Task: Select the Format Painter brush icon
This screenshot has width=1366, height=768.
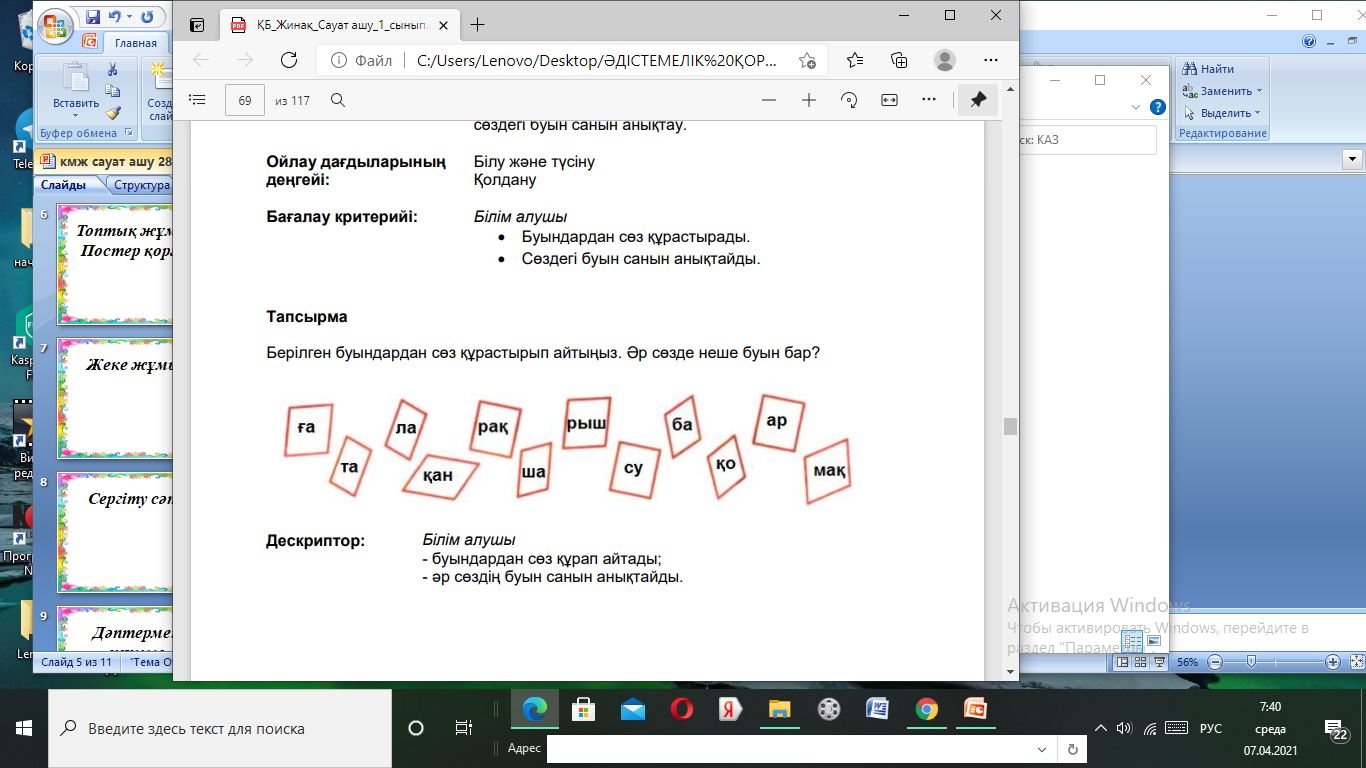Action: 113,113
